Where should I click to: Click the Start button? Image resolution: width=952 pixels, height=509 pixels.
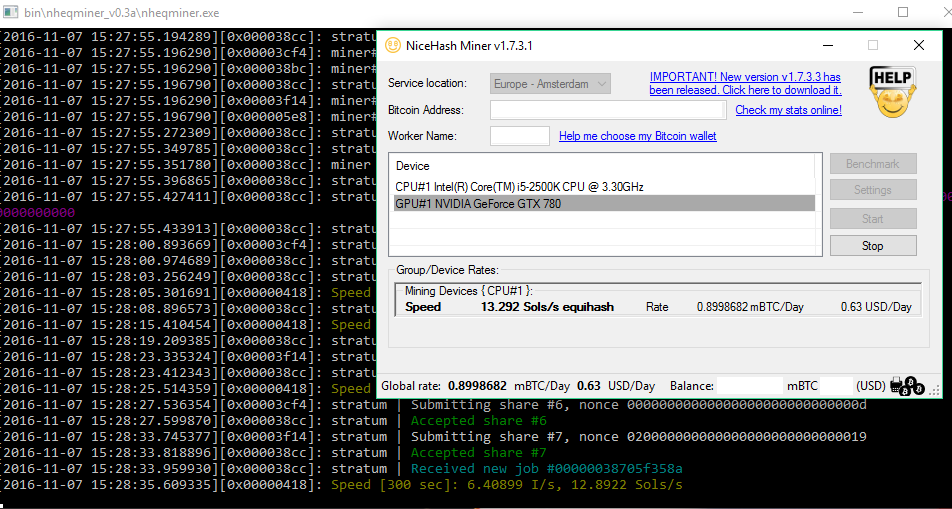click(x=872, y=219)
